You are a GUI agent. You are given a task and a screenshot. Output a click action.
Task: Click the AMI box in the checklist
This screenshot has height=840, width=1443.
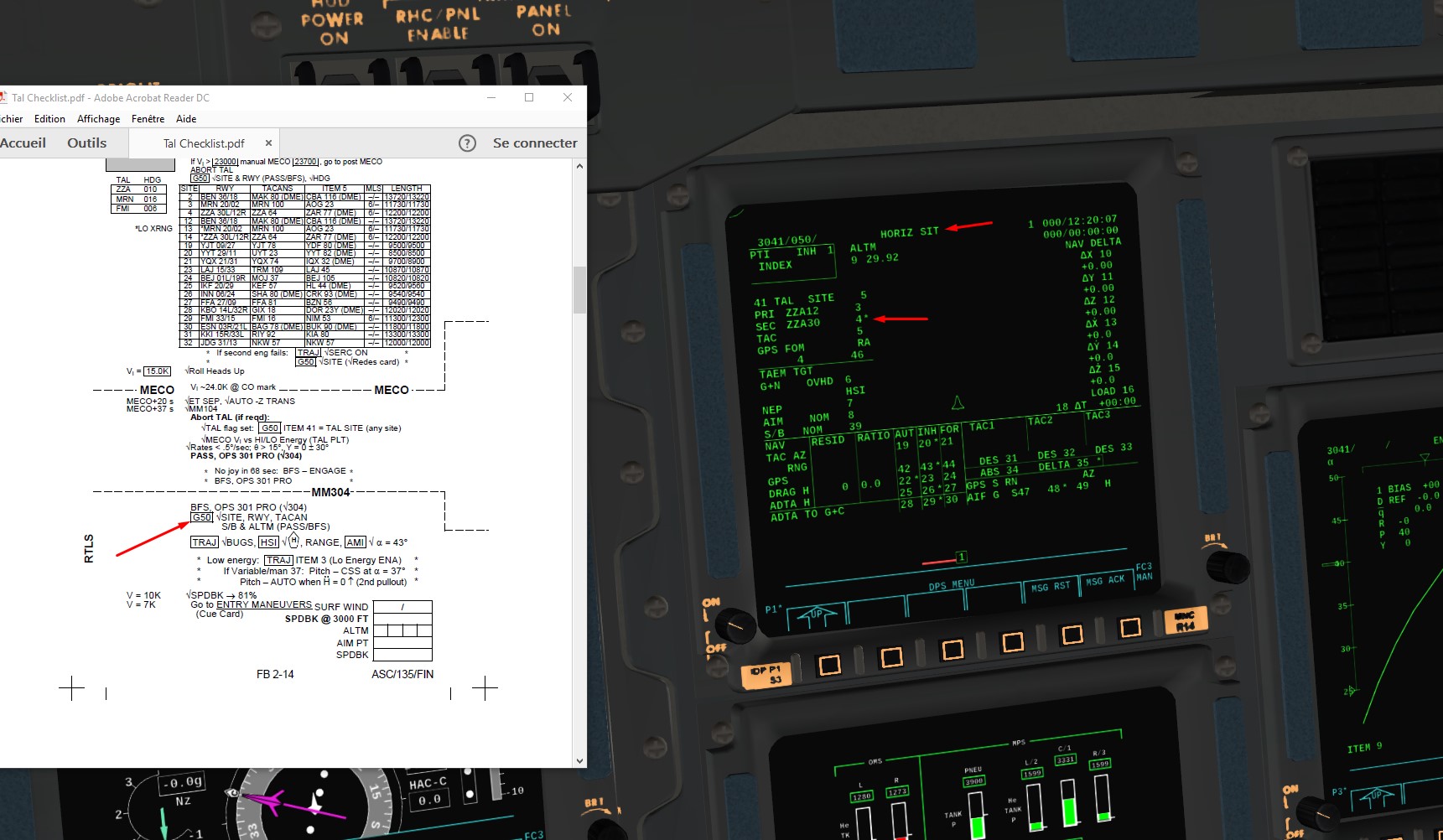coord(356,542)
